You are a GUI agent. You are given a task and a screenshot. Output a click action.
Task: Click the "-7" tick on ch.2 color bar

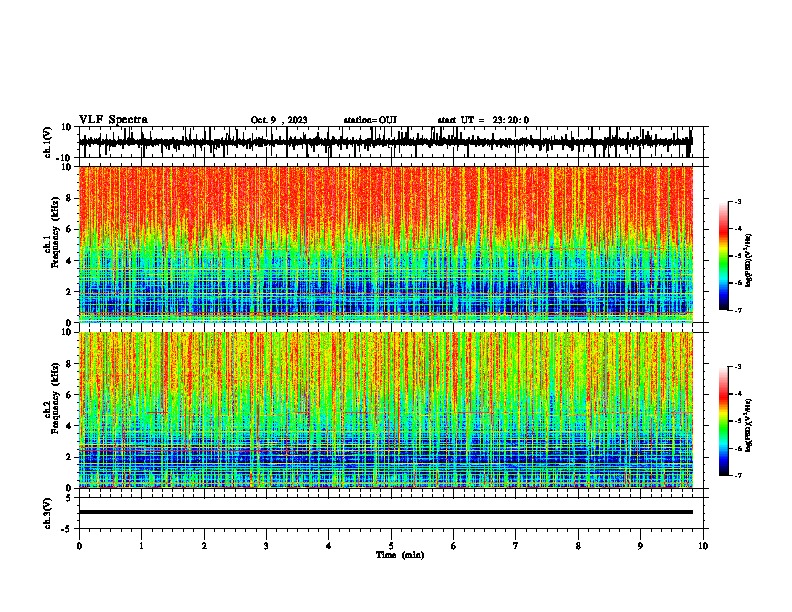point(737,475)
